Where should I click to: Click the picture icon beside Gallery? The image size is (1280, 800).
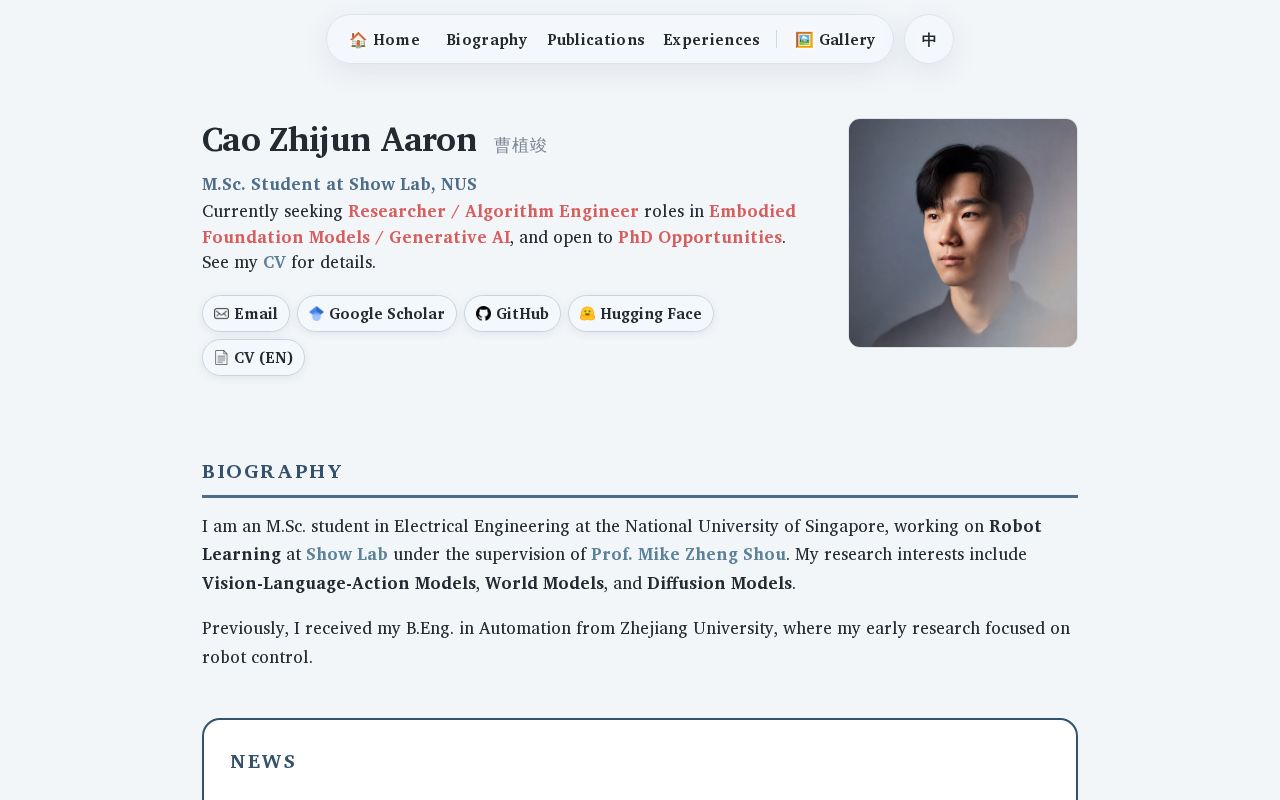804,40
